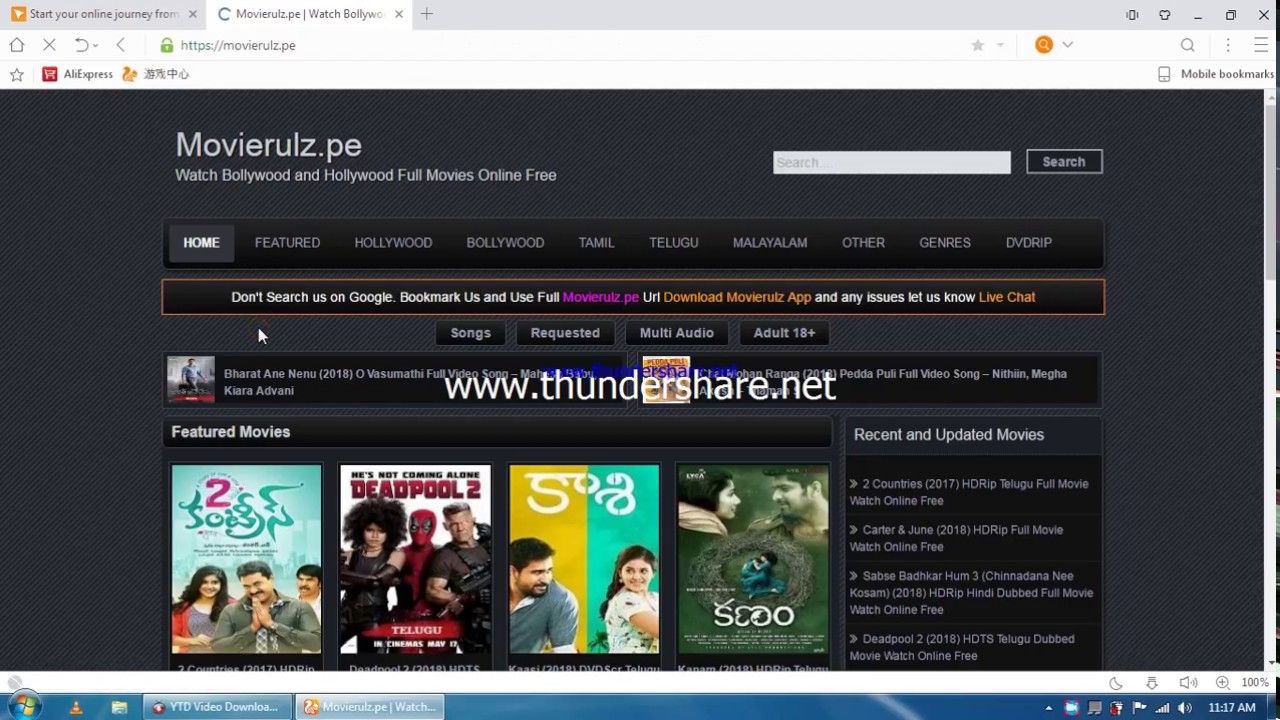Image resolution: width=1280 pixels, height=720 pixels.
Task: Click Download Movierulz App link
Action: (x=737, y=297)
